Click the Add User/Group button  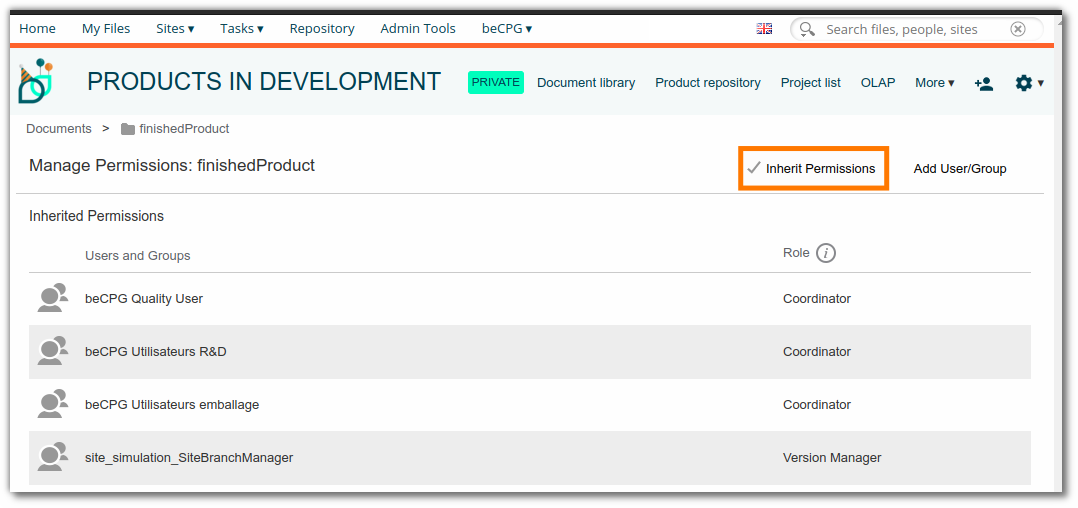pyautogui.click(x=960, y=169)
